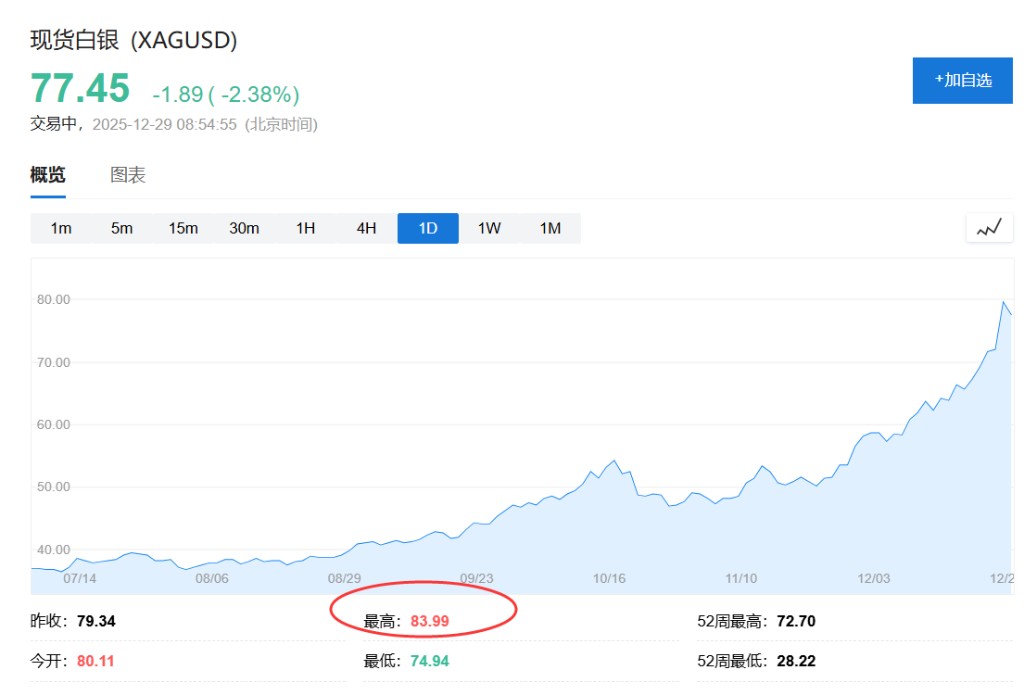The image size is (1024, 691).
Task: Select the 概览 tab
Action: pos(48,175)
